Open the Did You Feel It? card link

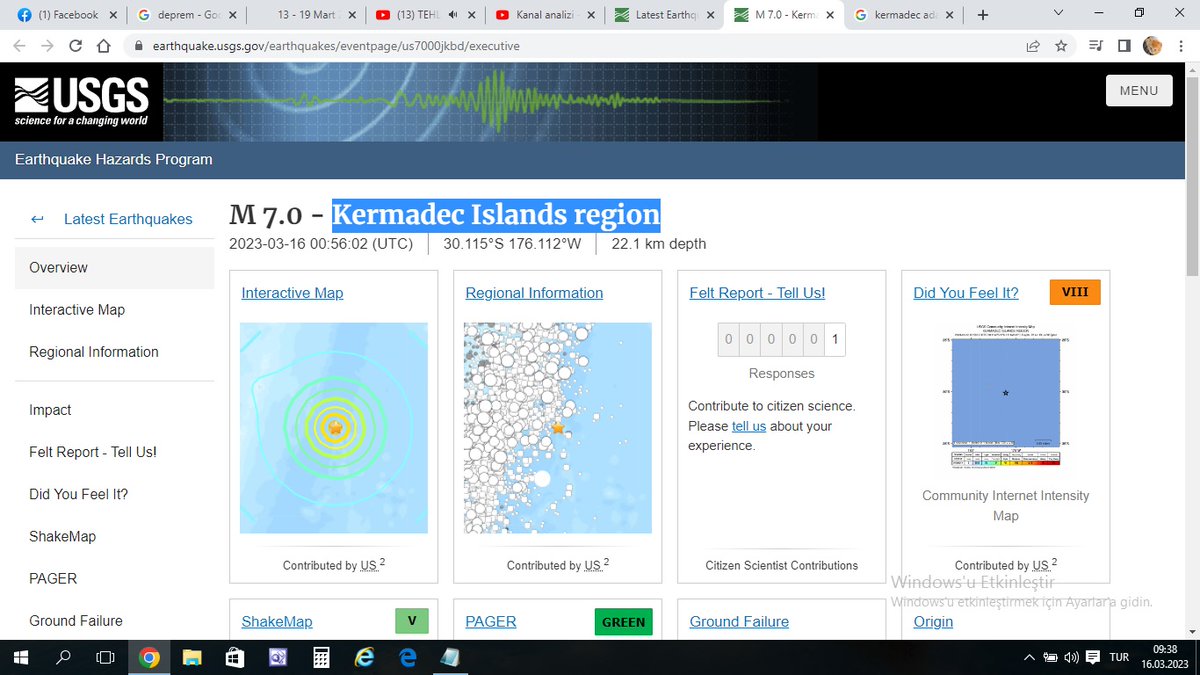tap(966, 293)
